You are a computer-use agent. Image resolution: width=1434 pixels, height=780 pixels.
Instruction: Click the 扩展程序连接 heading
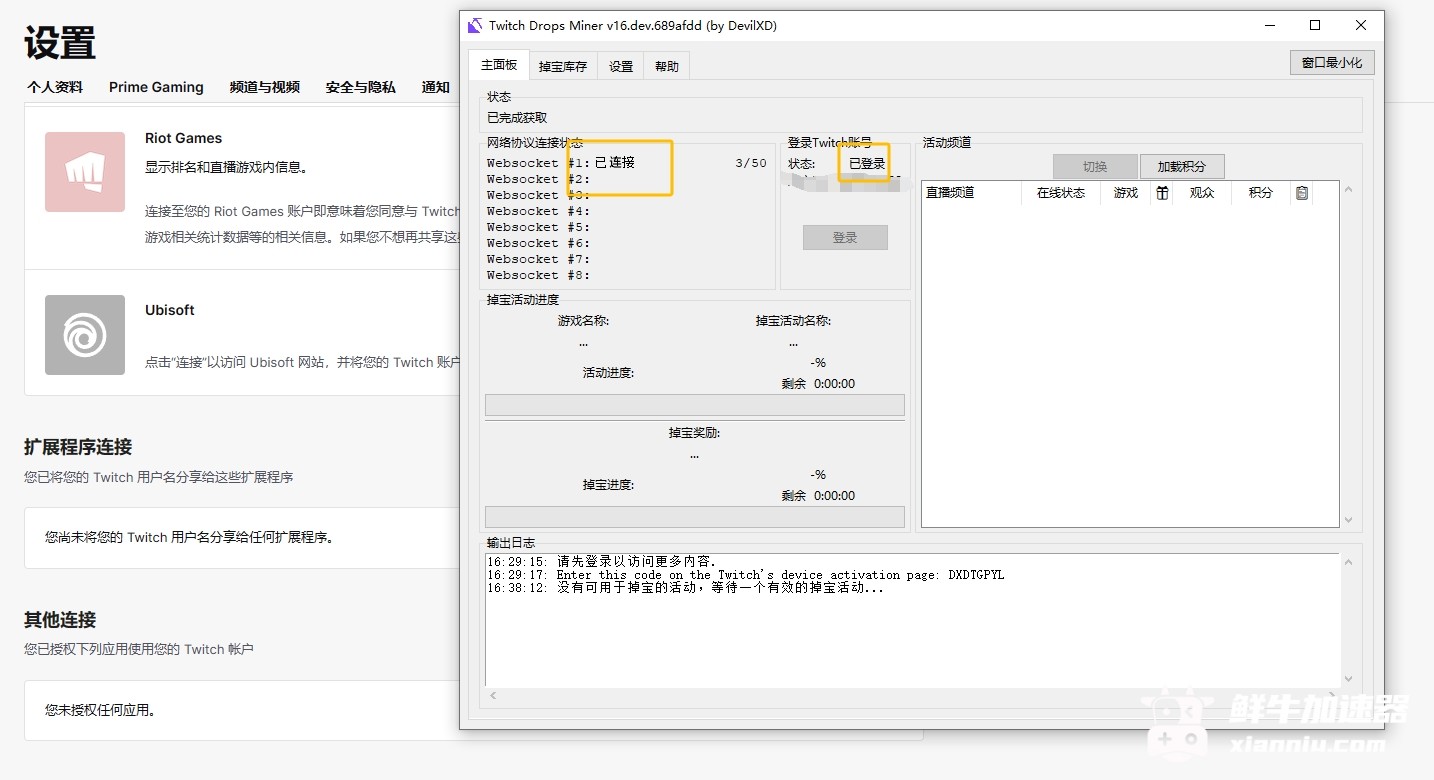click(78, 447)
